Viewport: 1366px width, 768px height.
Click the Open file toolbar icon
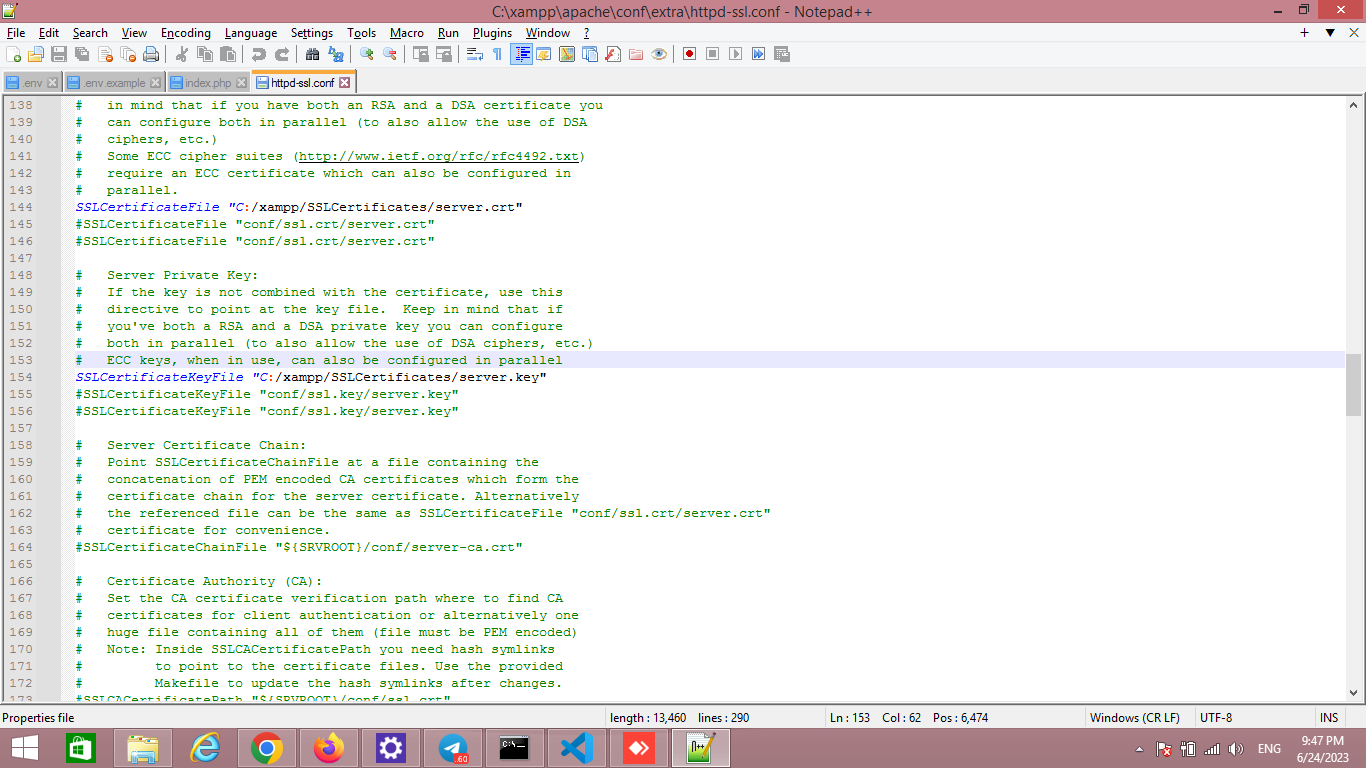point(35,54)
